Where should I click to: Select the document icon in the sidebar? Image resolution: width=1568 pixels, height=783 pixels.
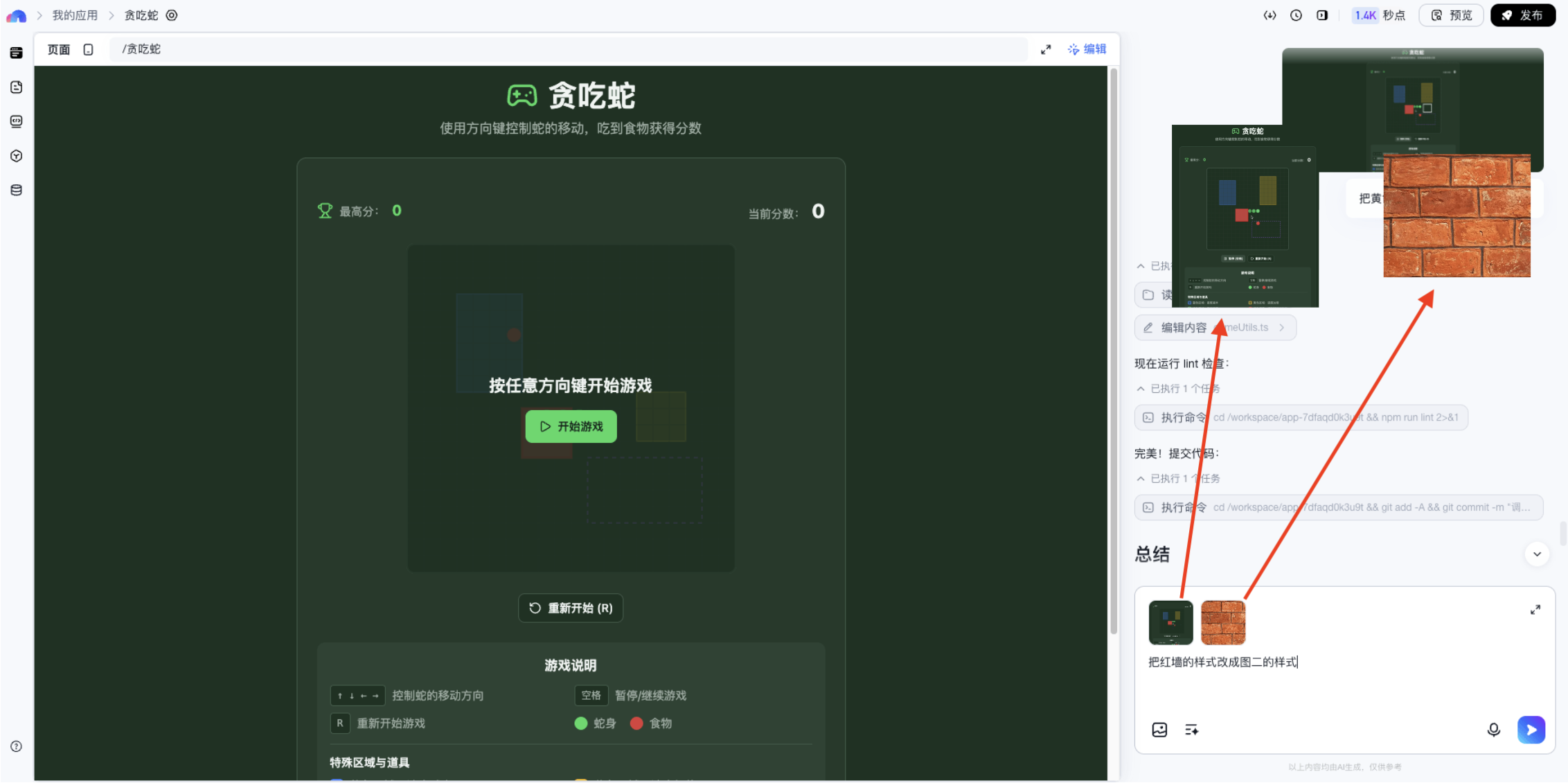click(x=16, y=87)
